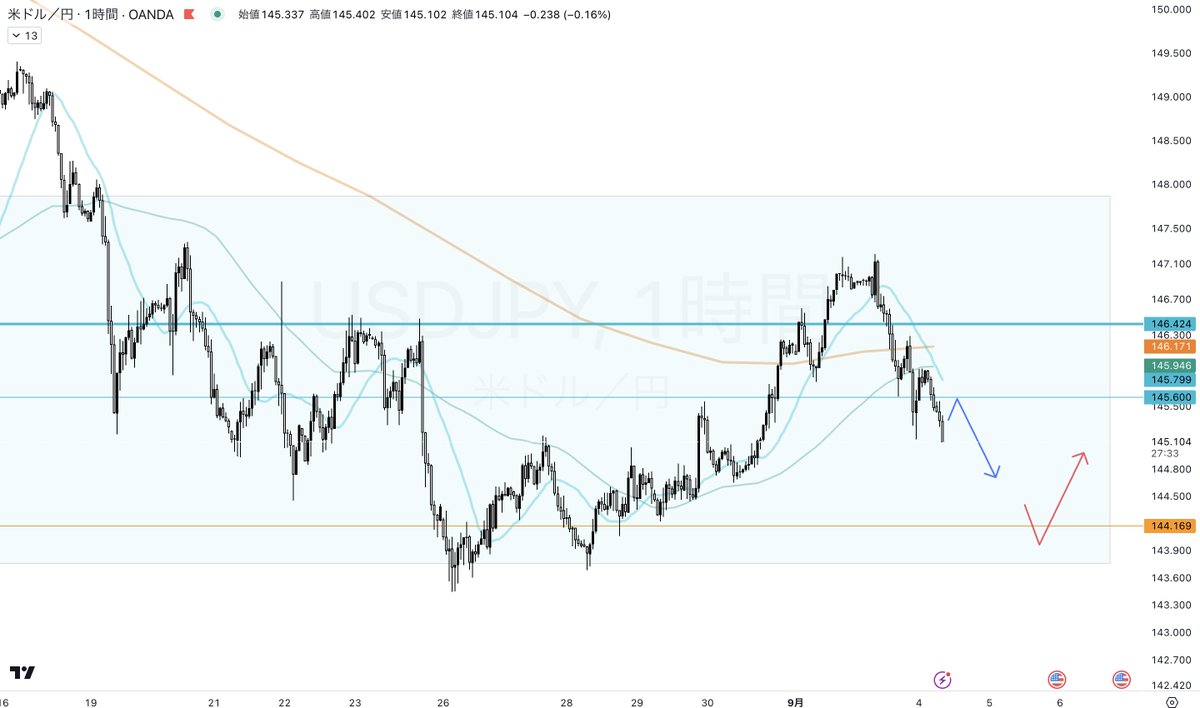Click date 19 on the time axis
Screen dimensions: 1200x708
pos(91,703)
